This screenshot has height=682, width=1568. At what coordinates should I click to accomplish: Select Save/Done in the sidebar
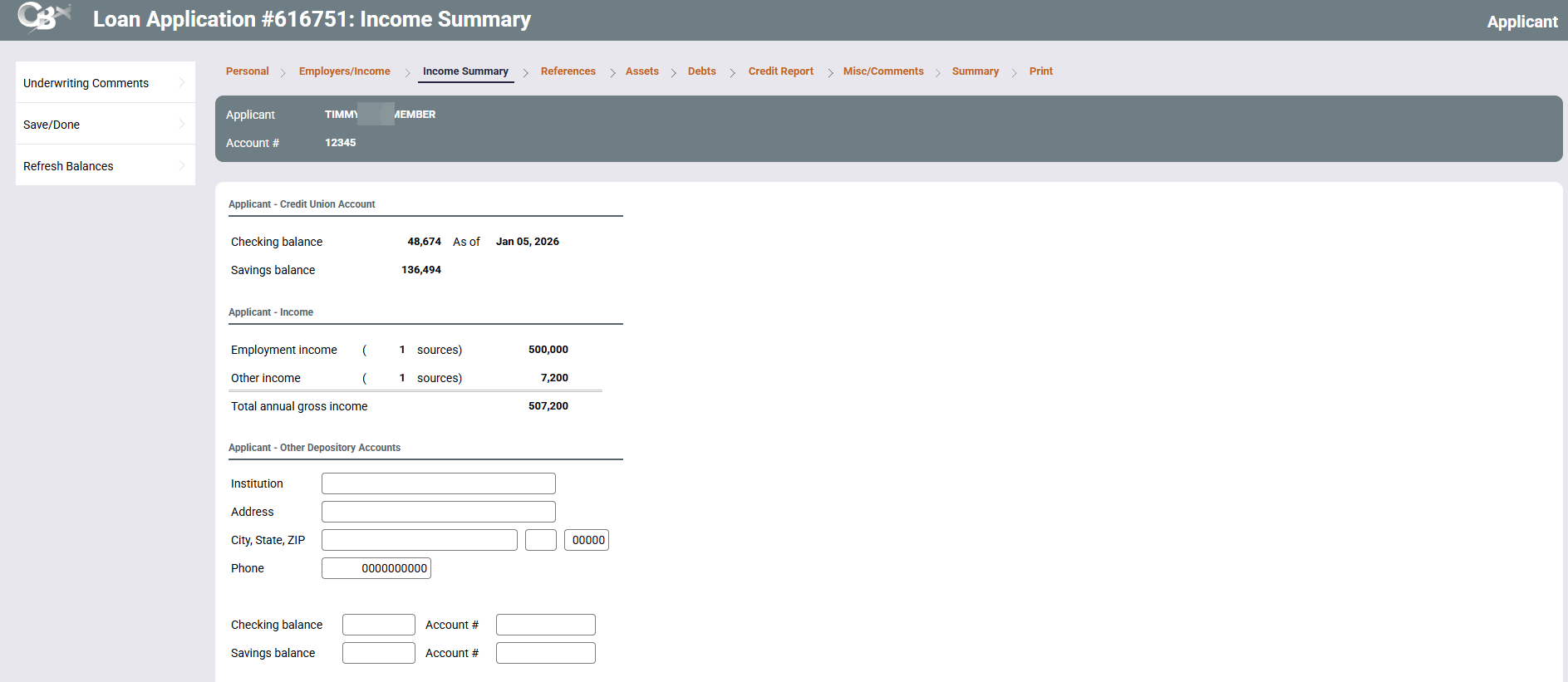click(52, 125)
